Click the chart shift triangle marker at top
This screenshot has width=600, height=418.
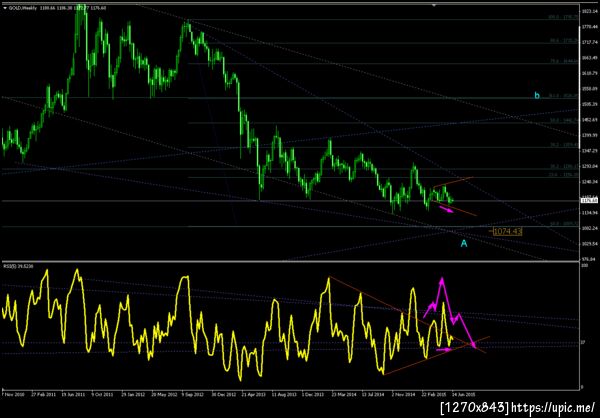pyautogui.click(x=434, y=5)
